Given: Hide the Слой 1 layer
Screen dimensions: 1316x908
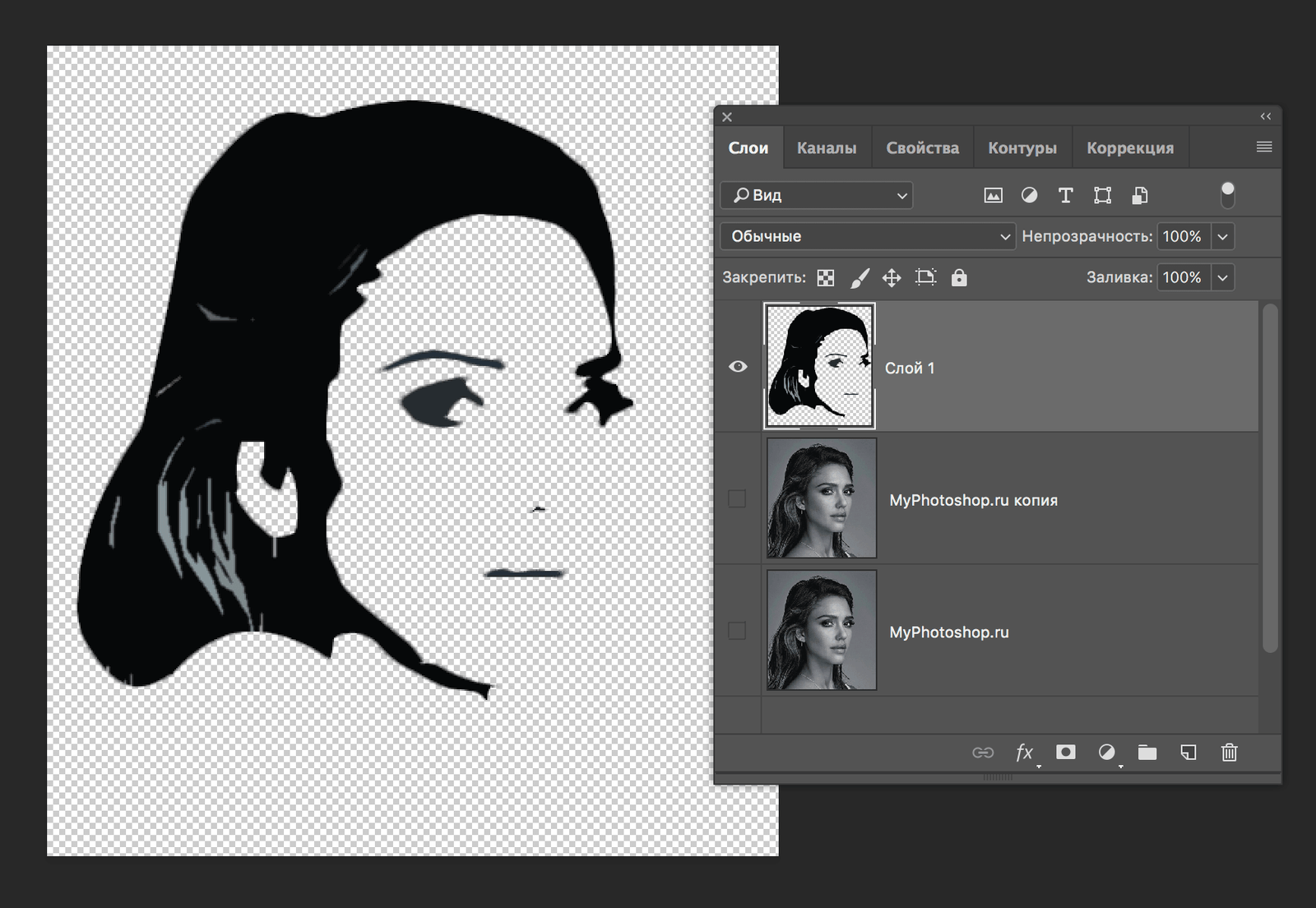Looking at the screenshot, I should click(x=738, y=367).
